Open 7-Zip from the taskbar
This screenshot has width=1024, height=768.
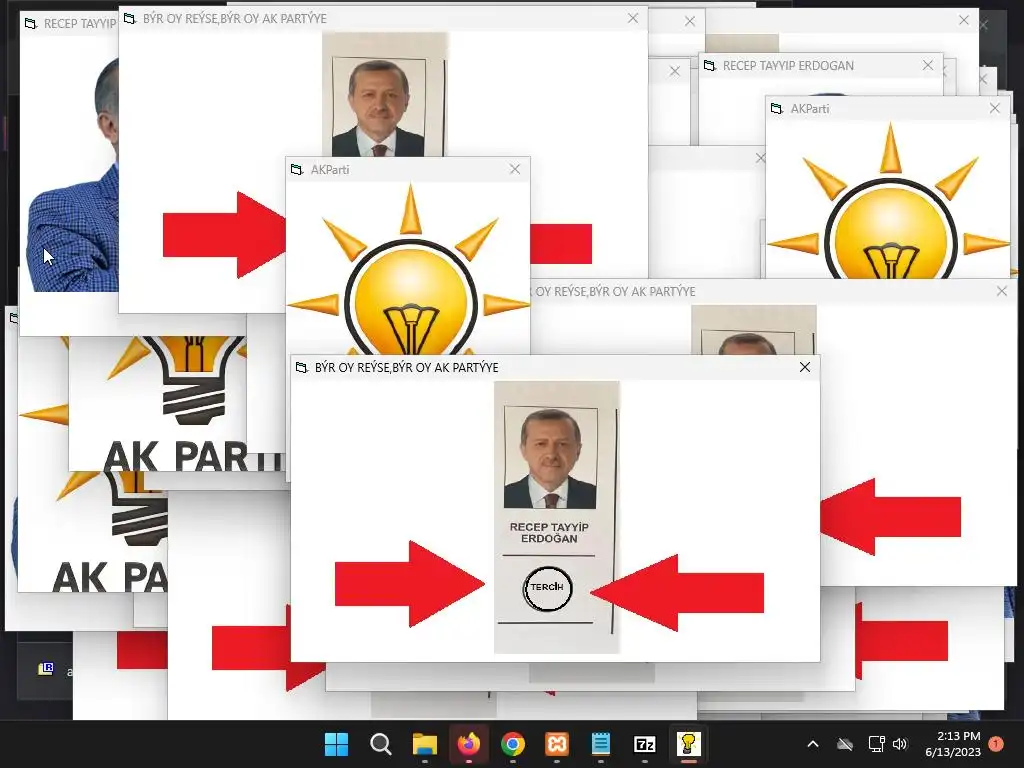[x=645, y=744]
